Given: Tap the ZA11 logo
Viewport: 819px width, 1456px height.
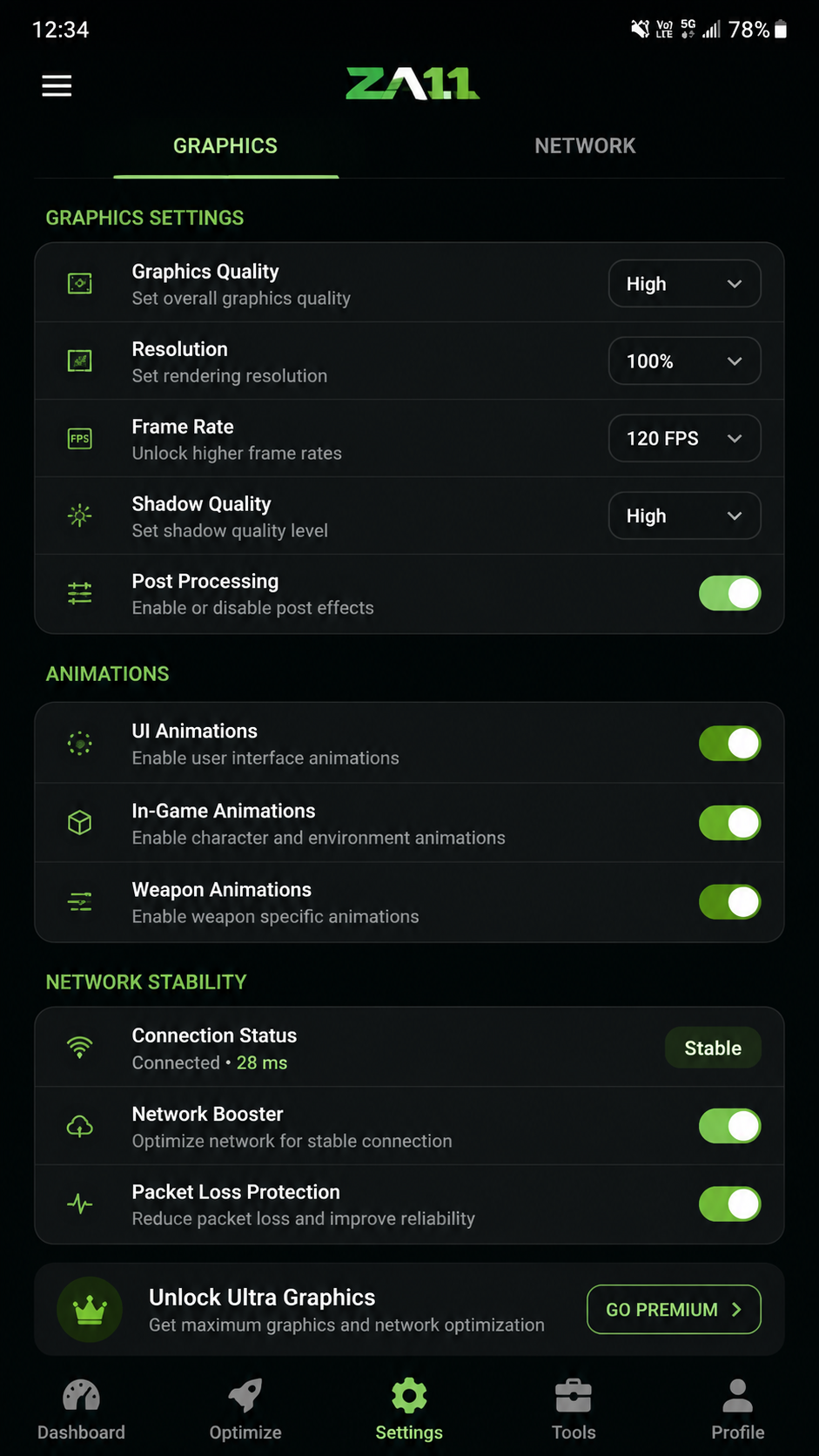Looking at the screenshot, I should (413, 84).
